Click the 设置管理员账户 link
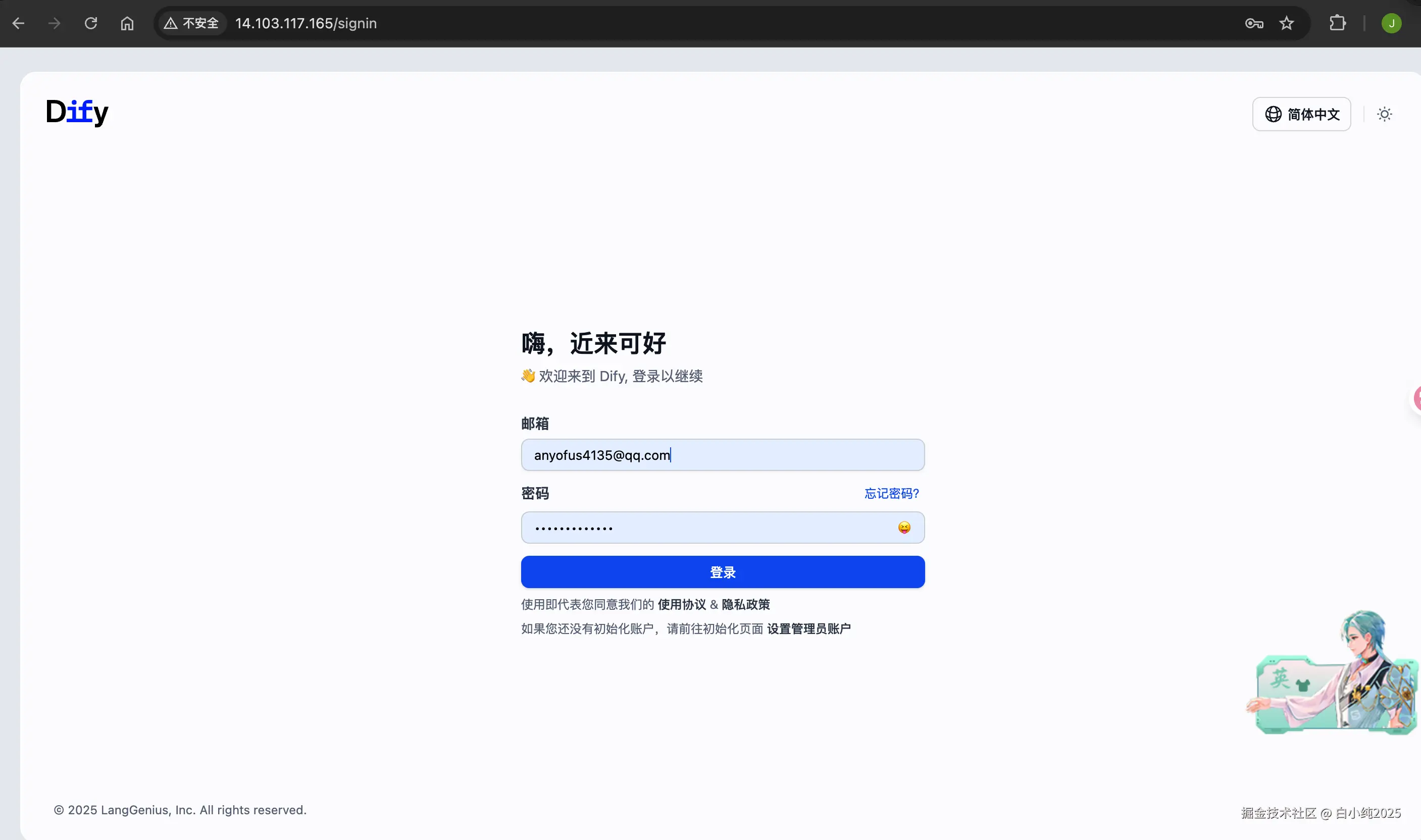The image size is (1421, 840). (x=808, y=629)
